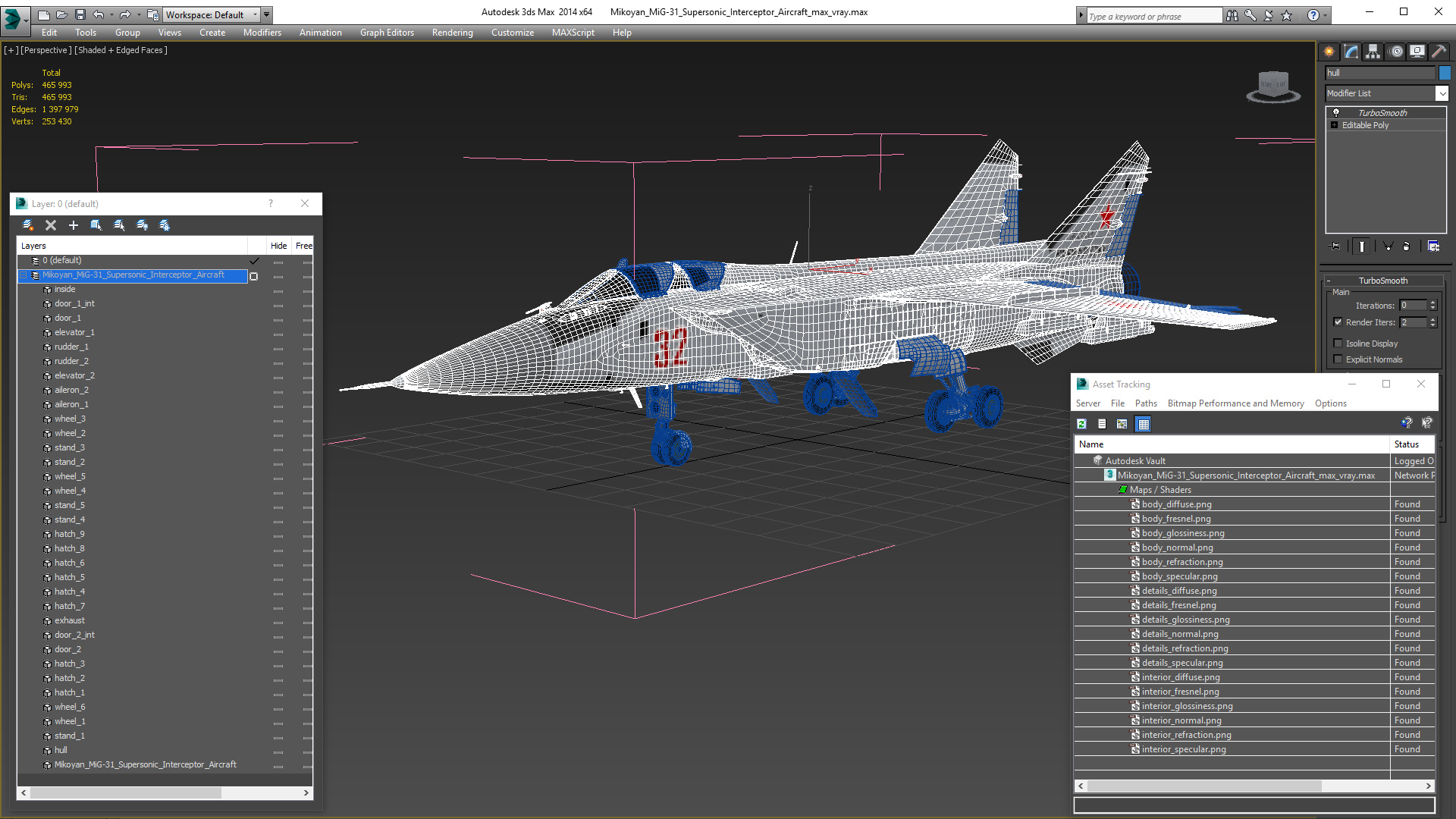Increase the Iterations spinner value
This screenshot has height=819, width=1456.
click(1432, 303)
